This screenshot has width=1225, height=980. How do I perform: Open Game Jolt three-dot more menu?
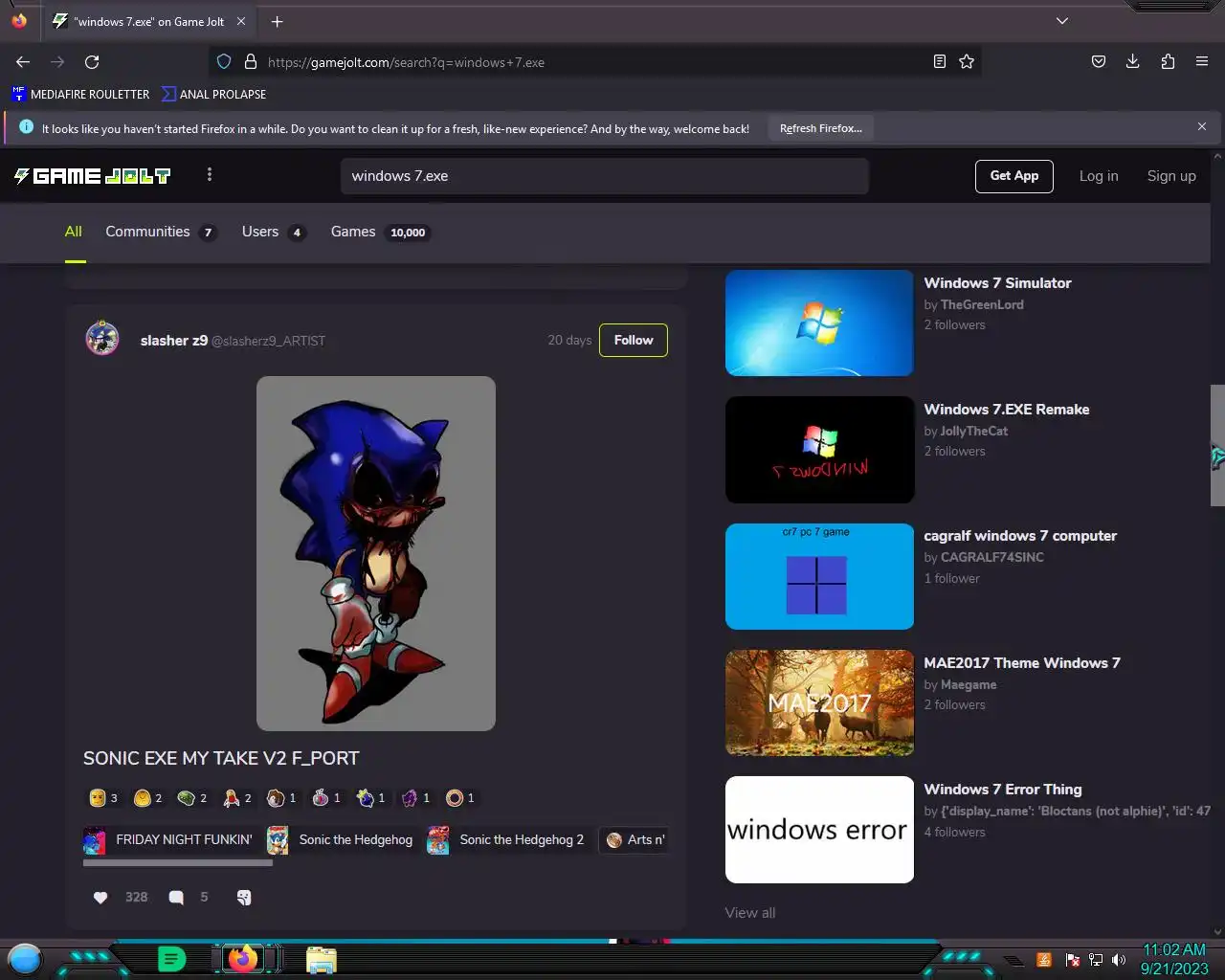tap(210, 175)
